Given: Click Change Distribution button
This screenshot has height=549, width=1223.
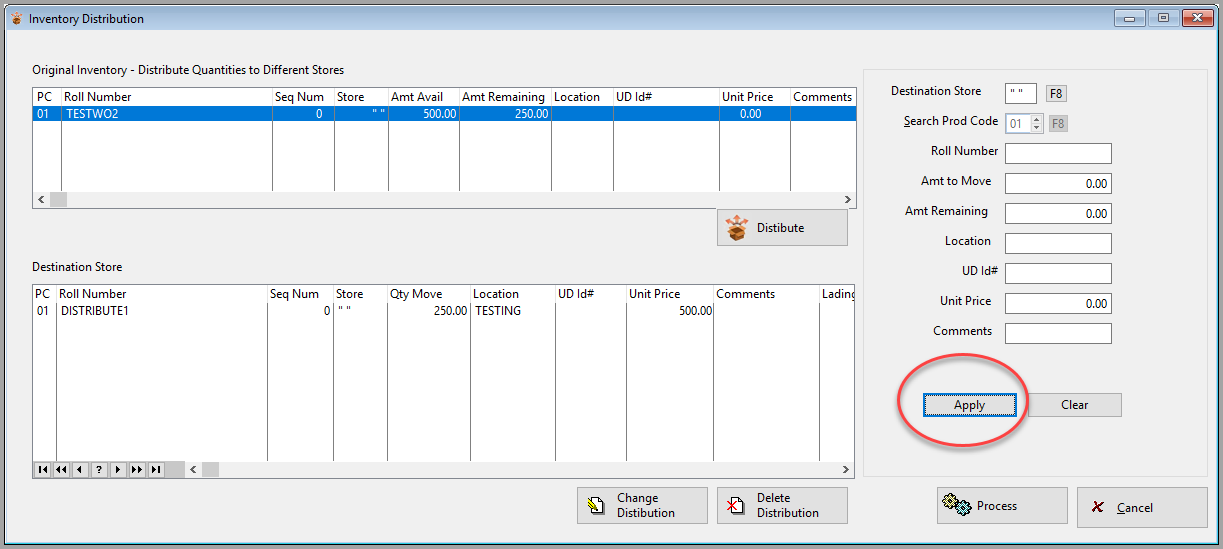Looking at the screenshot, I should click(642, 505).
